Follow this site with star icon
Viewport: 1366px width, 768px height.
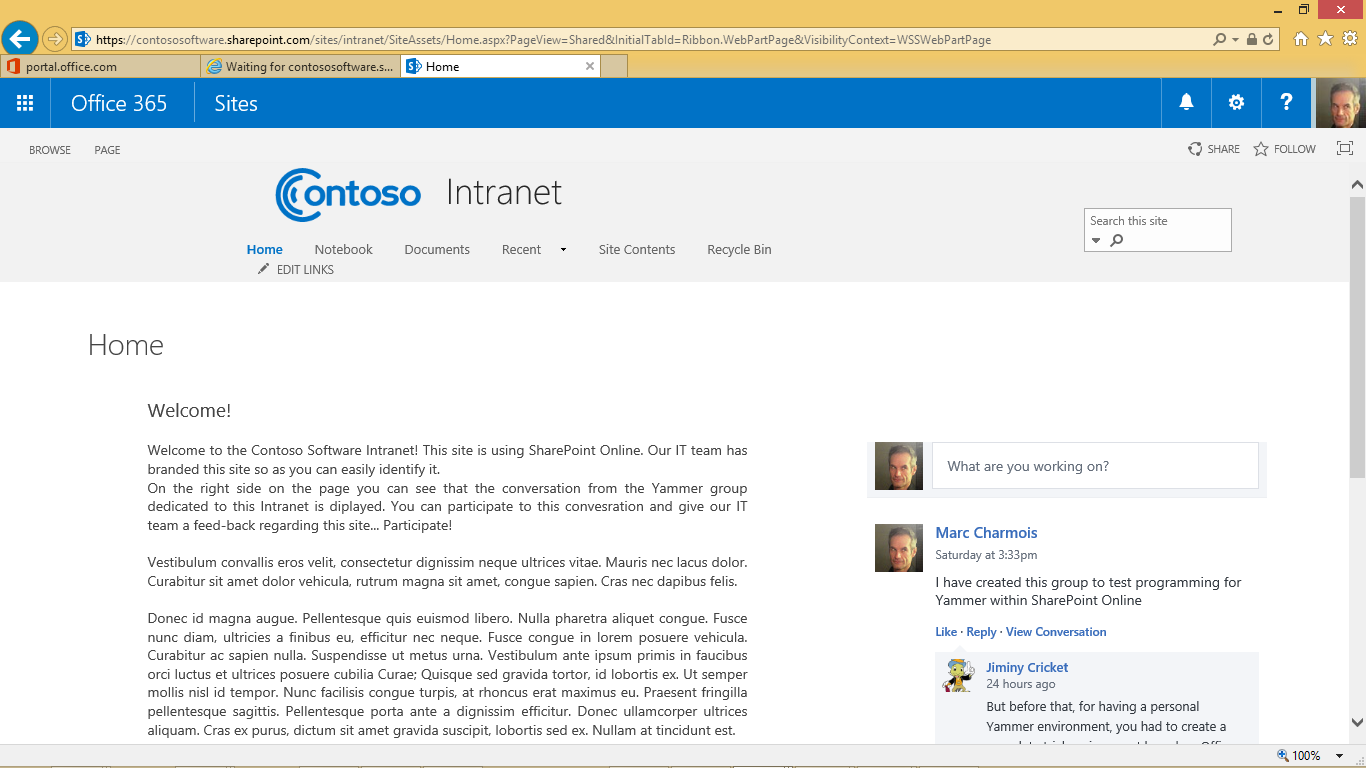click(x=1261, y=149)
